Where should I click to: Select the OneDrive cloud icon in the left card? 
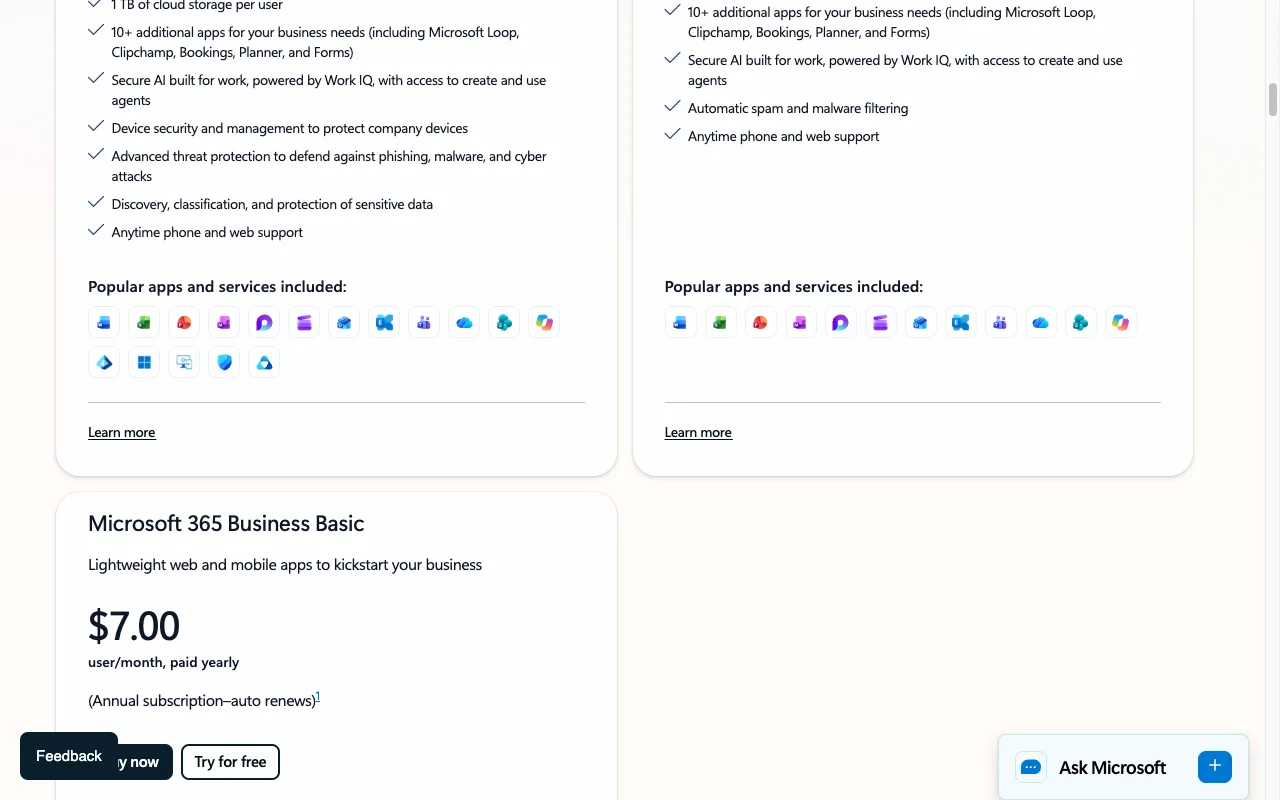(464, 322)
